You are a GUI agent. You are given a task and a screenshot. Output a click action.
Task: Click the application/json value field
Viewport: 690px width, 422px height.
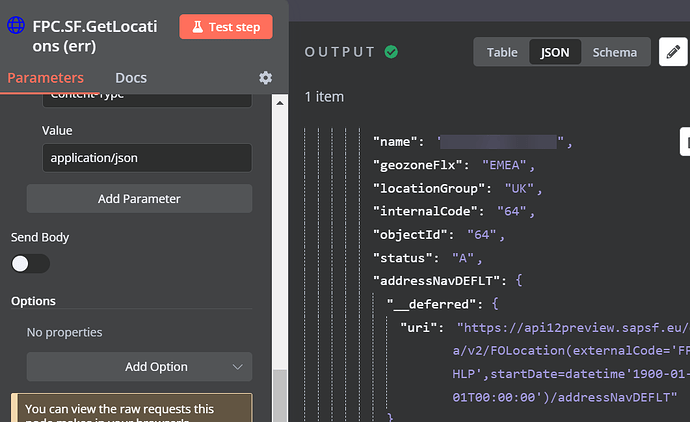[147, 158]
